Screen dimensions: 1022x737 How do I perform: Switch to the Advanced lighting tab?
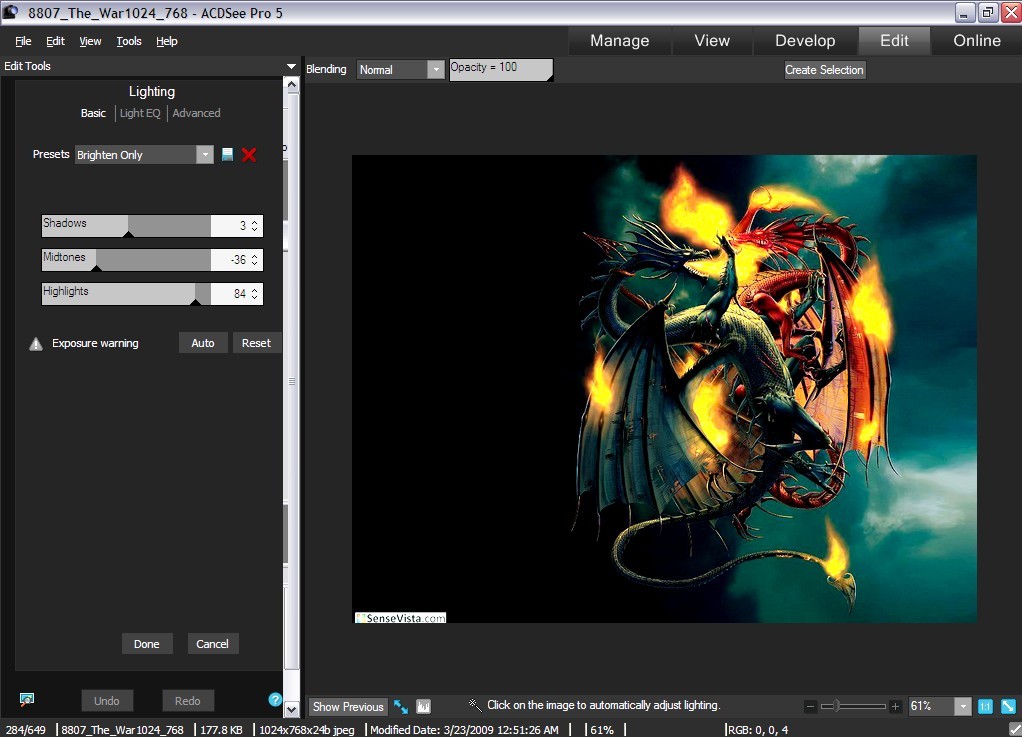point(196,113)
